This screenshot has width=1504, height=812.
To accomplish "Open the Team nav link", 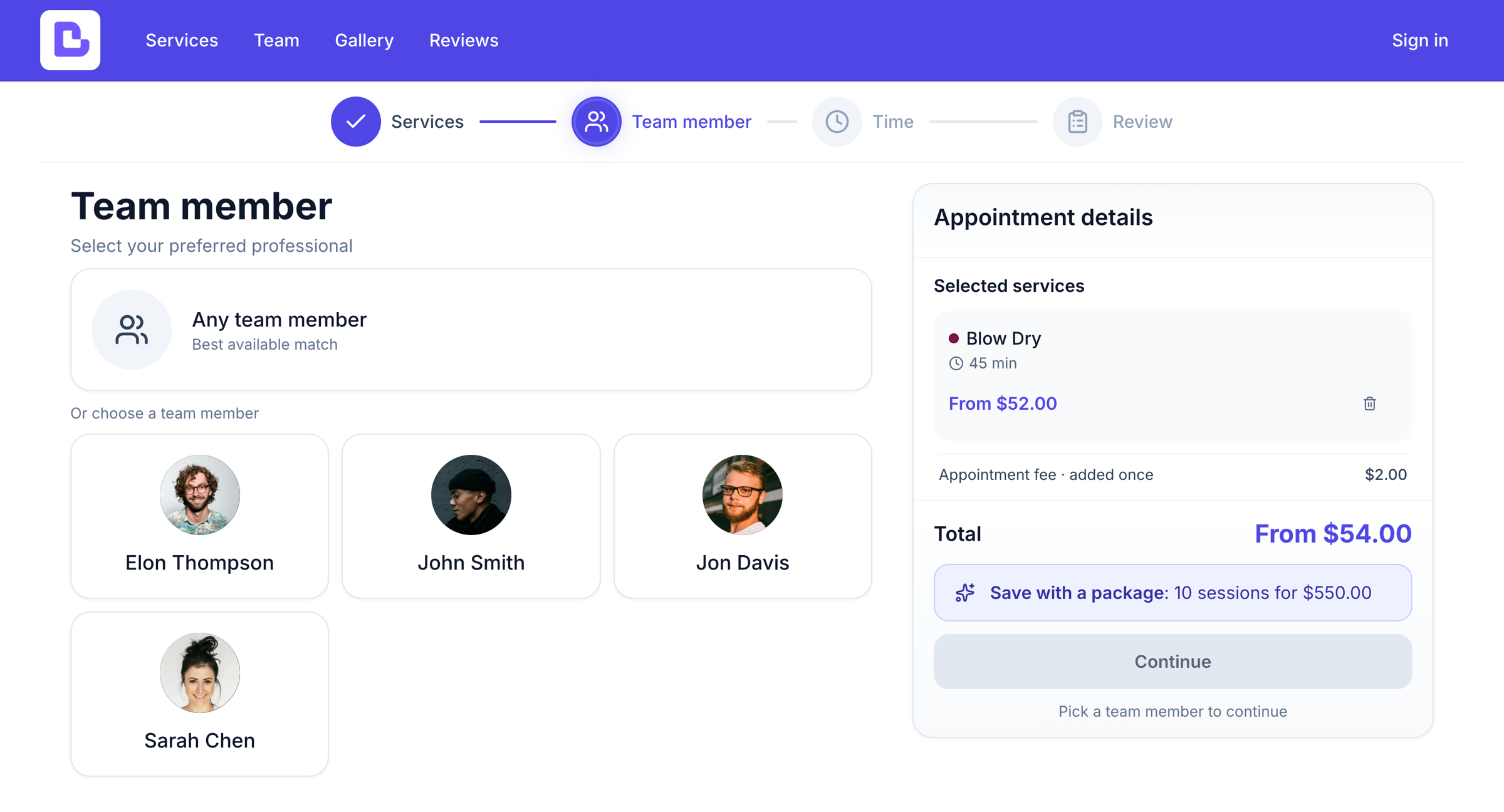I will click(276, 40).
